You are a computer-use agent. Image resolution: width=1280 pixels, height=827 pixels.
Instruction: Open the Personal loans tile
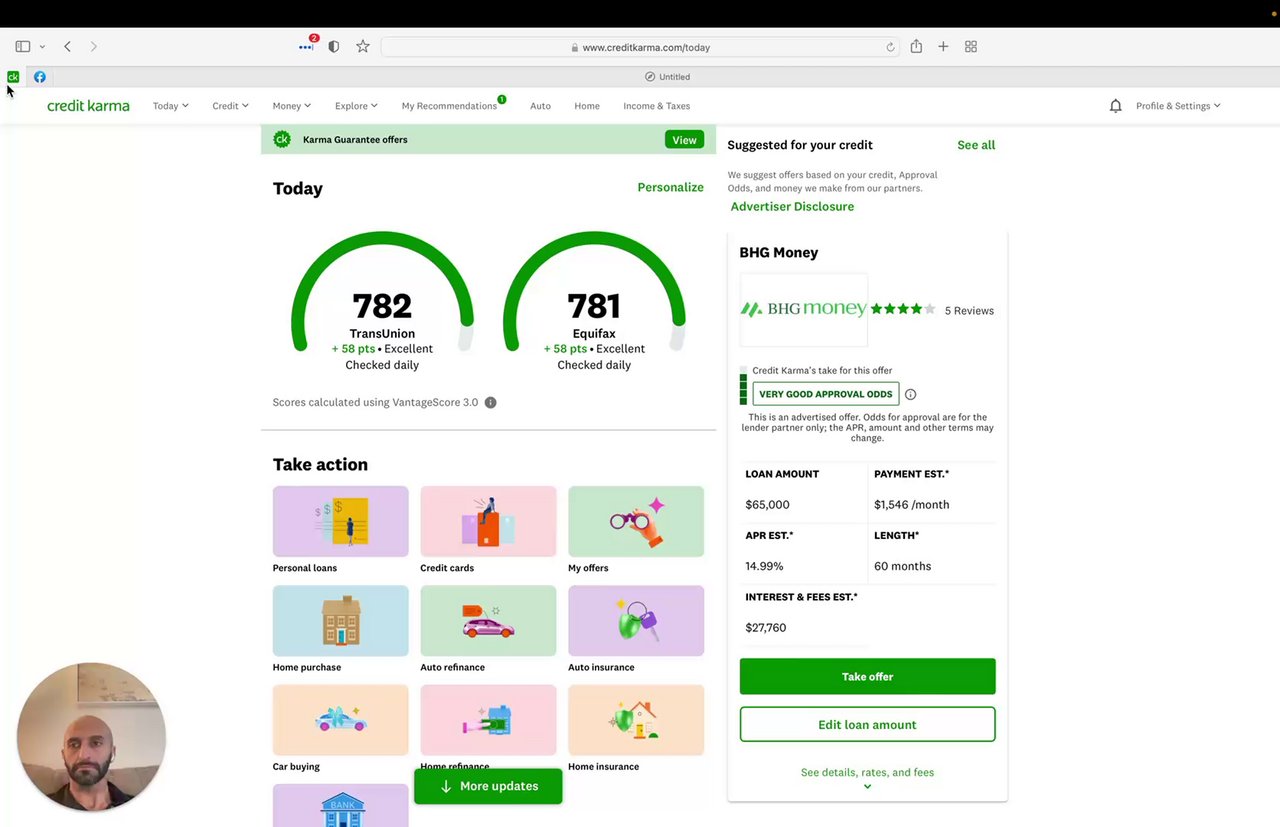[340, 530]
